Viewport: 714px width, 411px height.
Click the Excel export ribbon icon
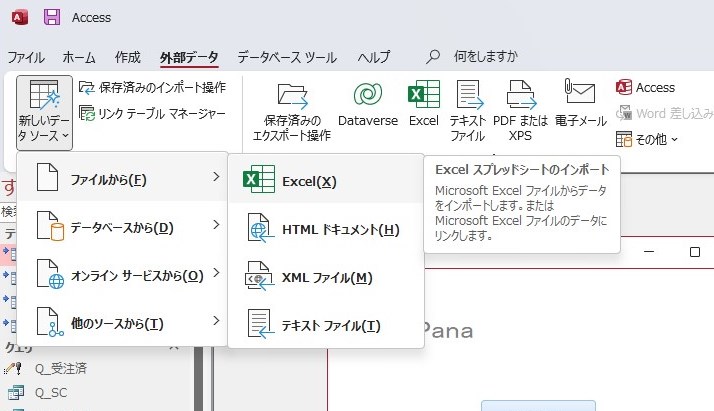point(424,105)
